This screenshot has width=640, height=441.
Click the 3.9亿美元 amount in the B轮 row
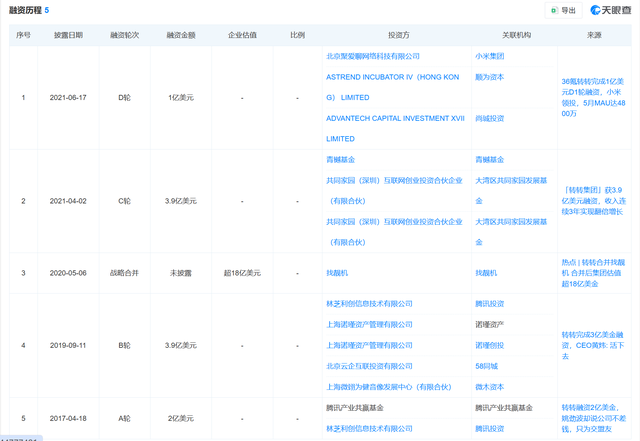pyautogui.click(x=181, y=345)
